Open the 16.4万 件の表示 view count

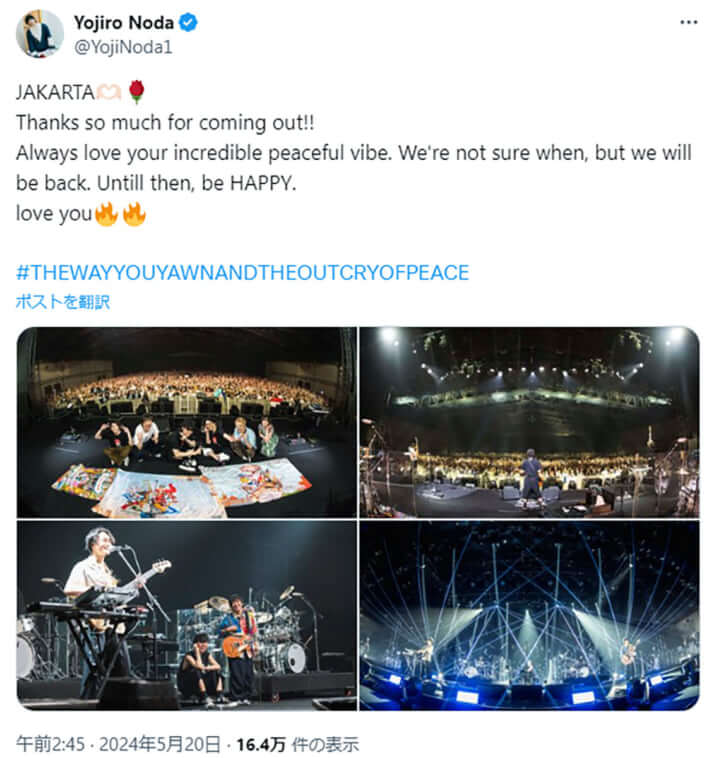click(296, 744)
